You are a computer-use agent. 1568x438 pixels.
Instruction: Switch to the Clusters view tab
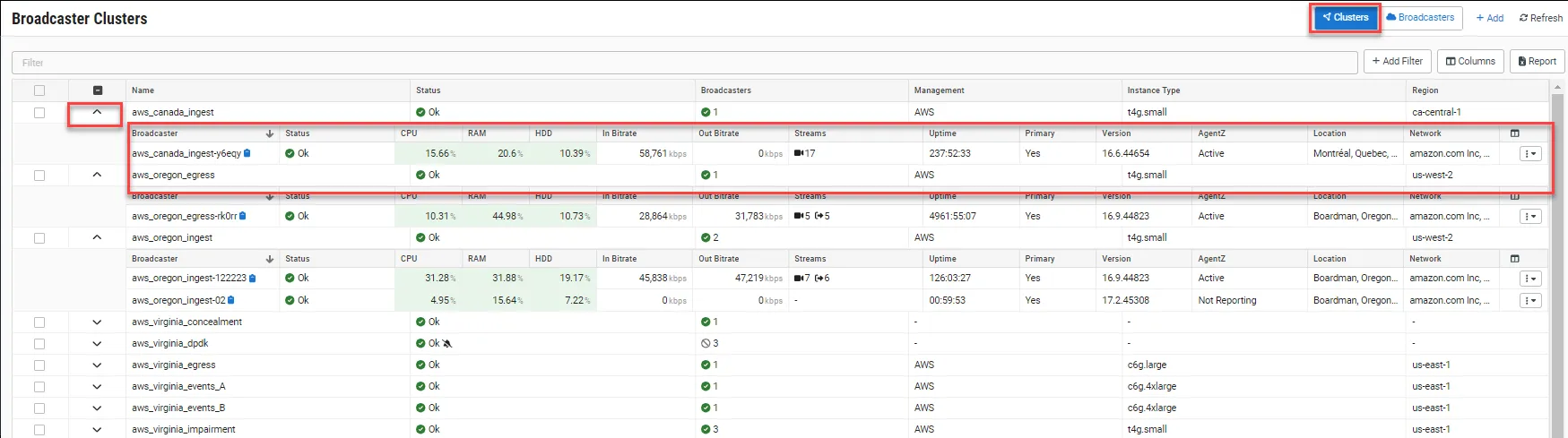point(1345,18)
